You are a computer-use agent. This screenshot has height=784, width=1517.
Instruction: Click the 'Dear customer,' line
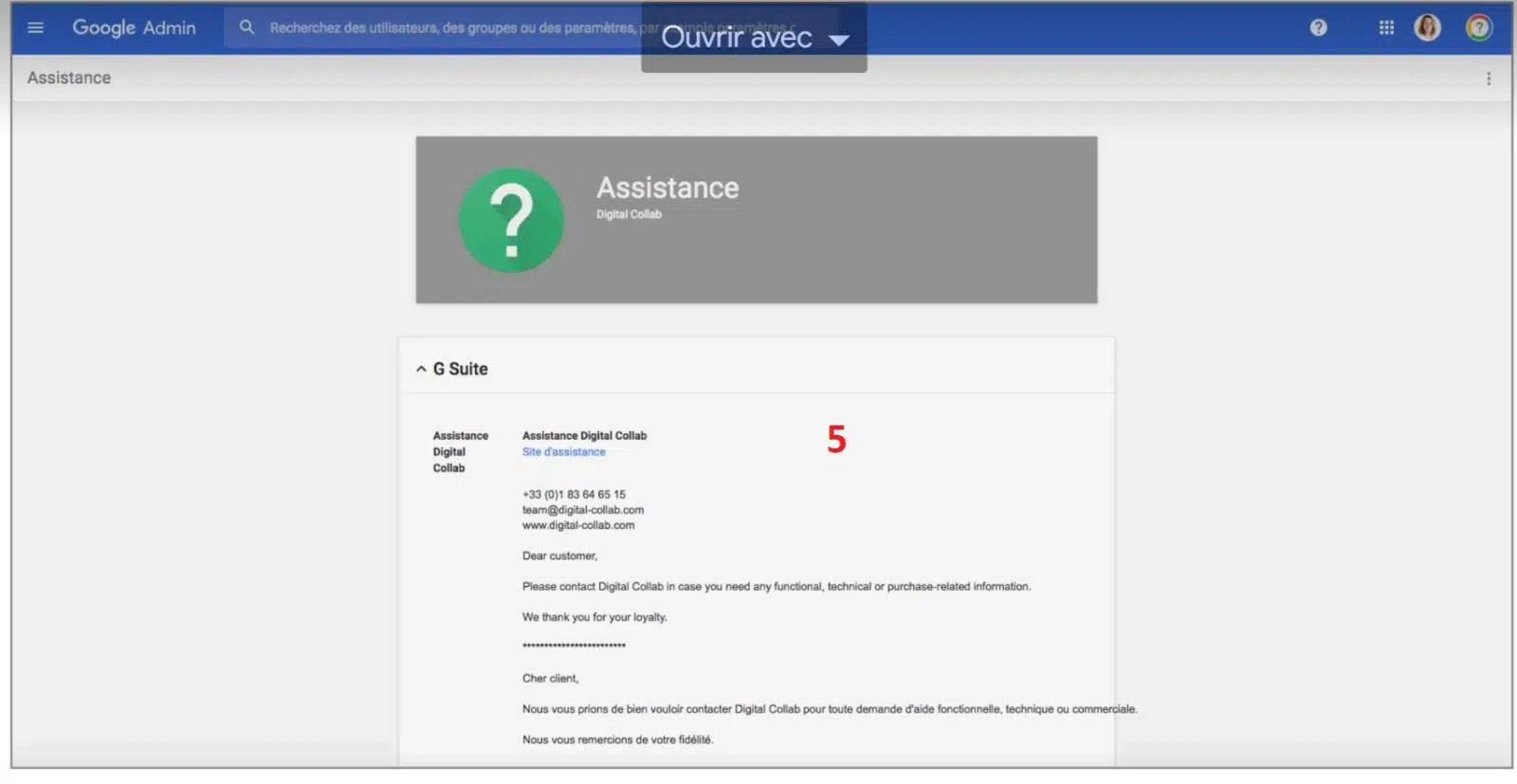(559, 556)
